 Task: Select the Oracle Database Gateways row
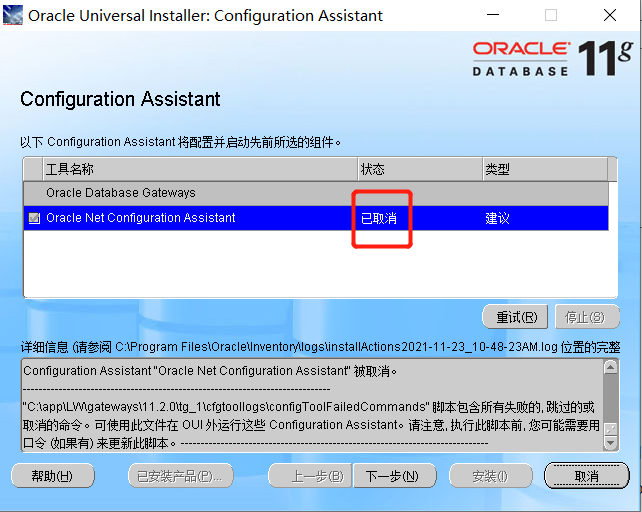[316, 193]
